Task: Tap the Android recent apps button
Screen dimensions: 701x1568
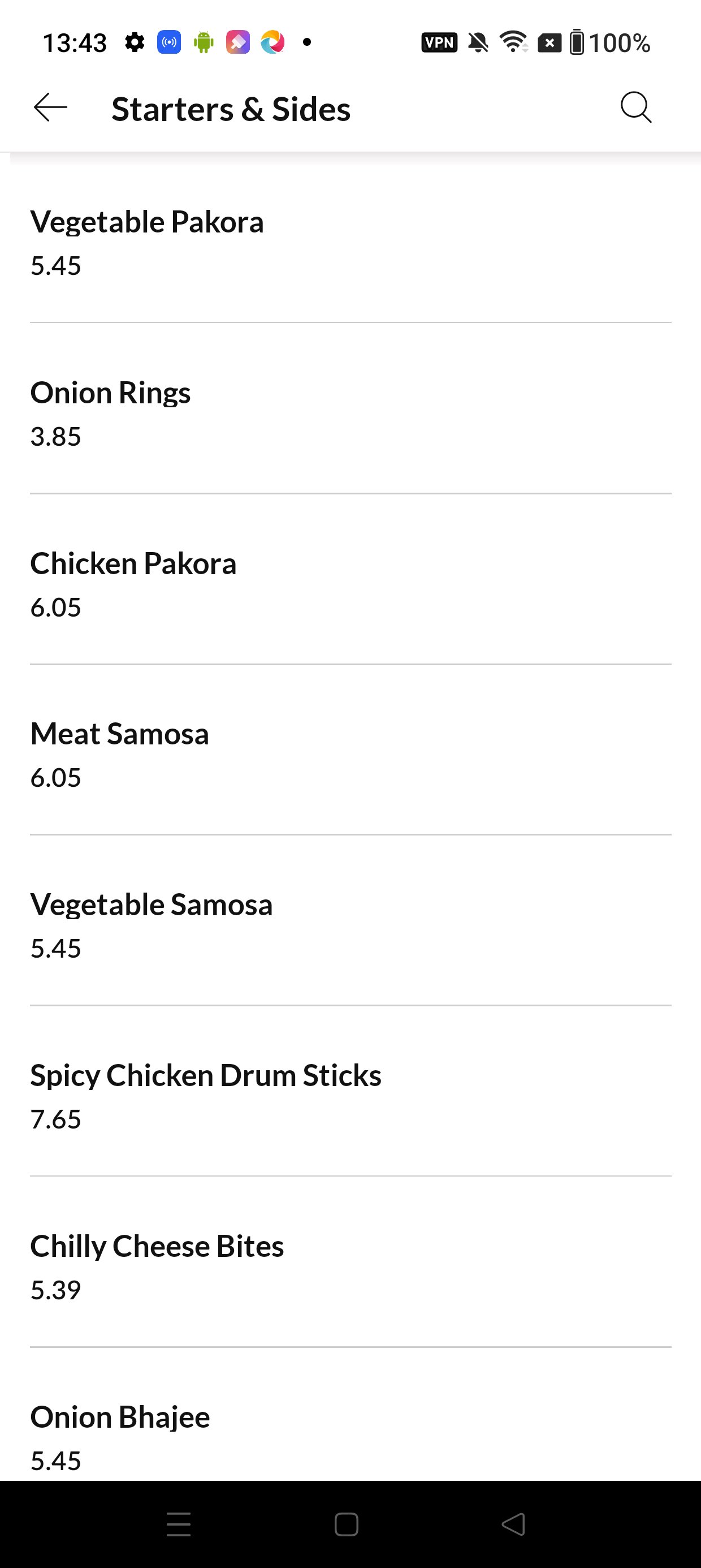Action: [178, 1523]
